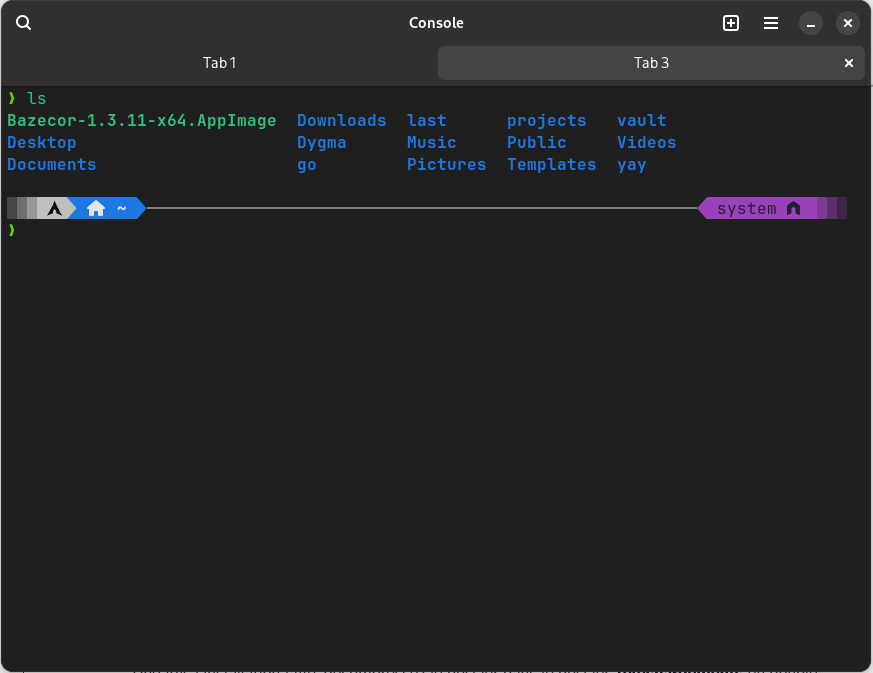The width and height of the screenshot is (873, 673).
Task: Click the 'go' directory name
Action: pyautogui.click(x=306, y=165)
